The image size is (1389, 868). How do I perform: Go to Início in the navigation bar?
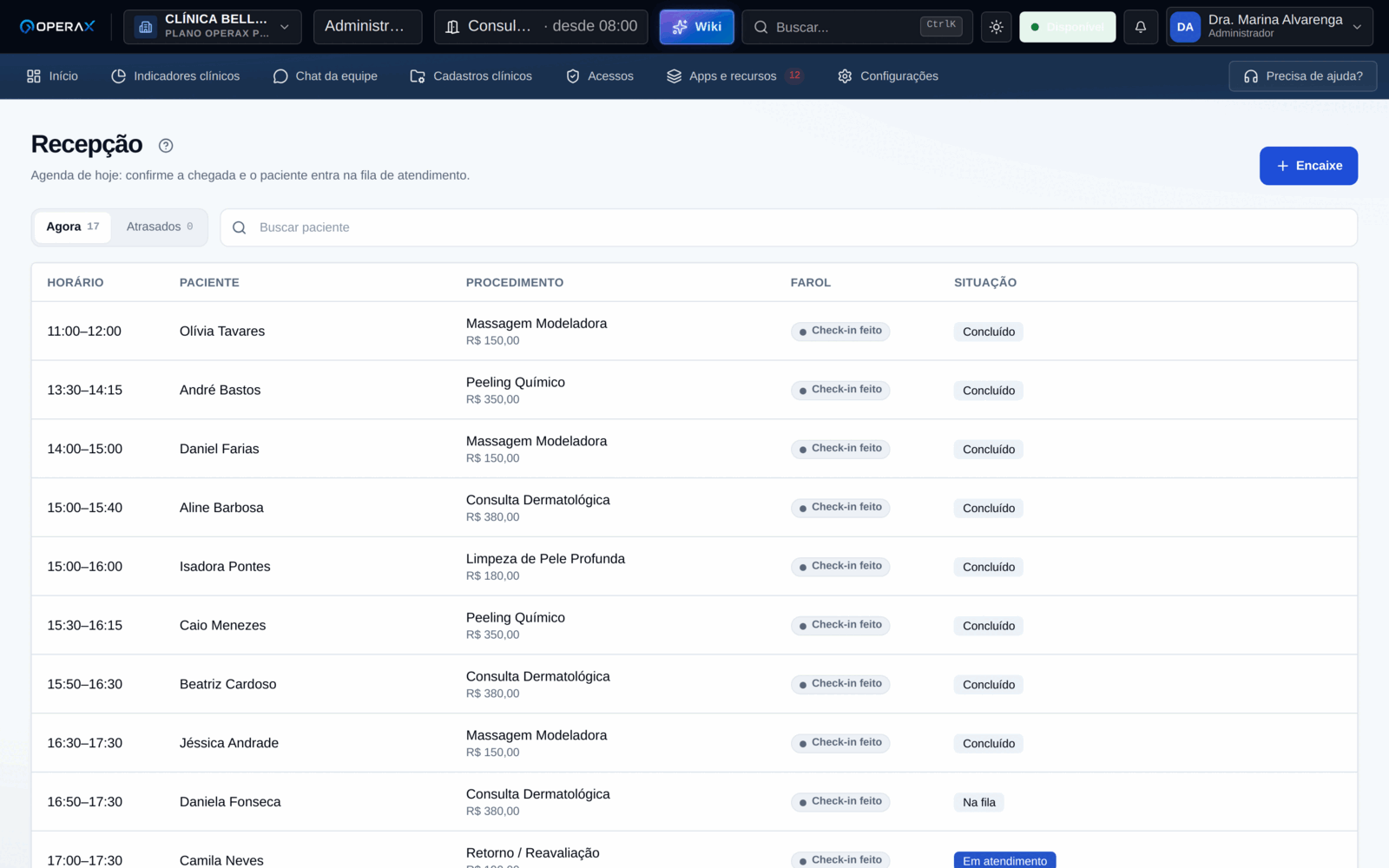point(52,76)
